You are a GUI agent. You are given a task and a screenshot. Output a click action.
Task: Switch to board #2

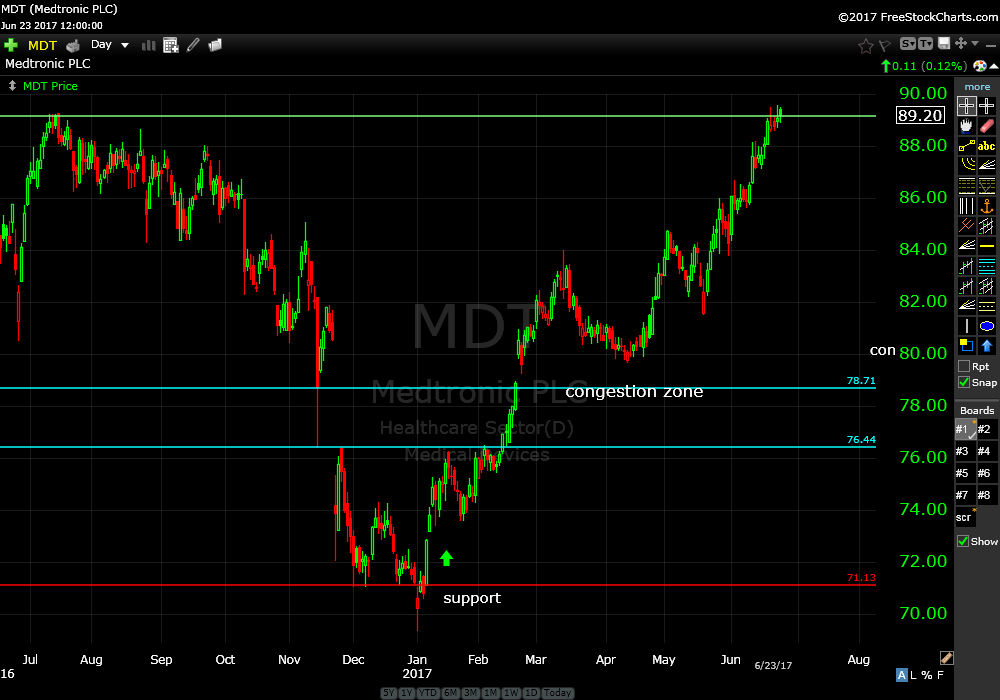coord(986,429)
